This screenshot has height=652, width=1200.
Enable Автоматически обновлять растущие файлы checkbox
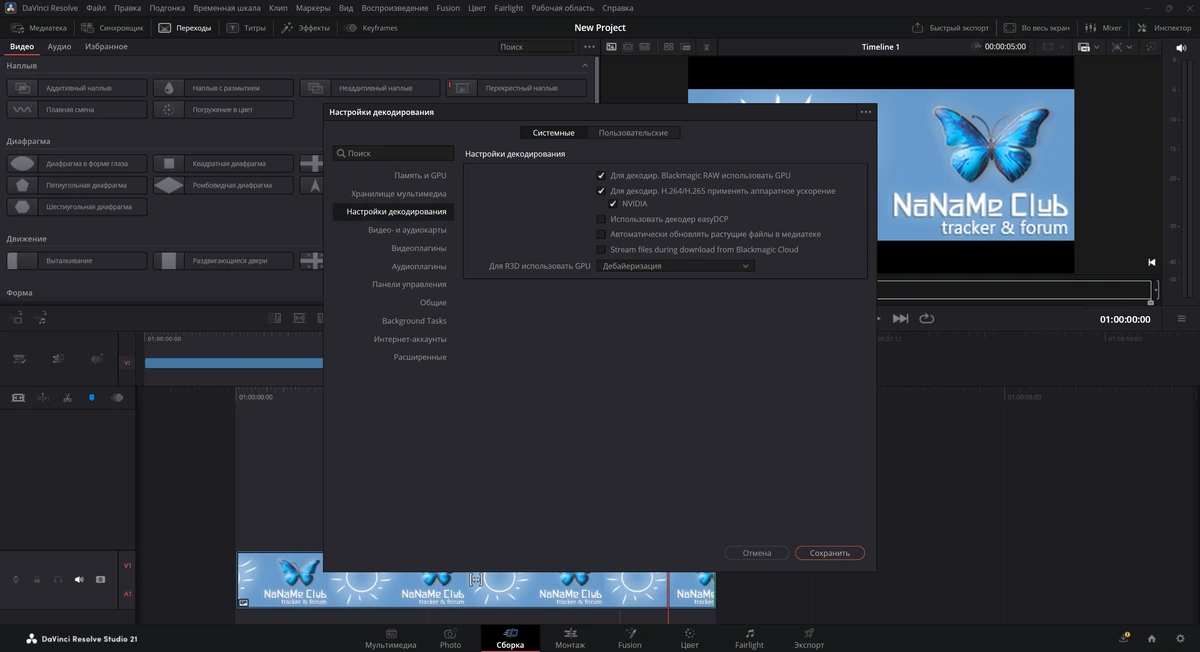[x=601, y=234]
